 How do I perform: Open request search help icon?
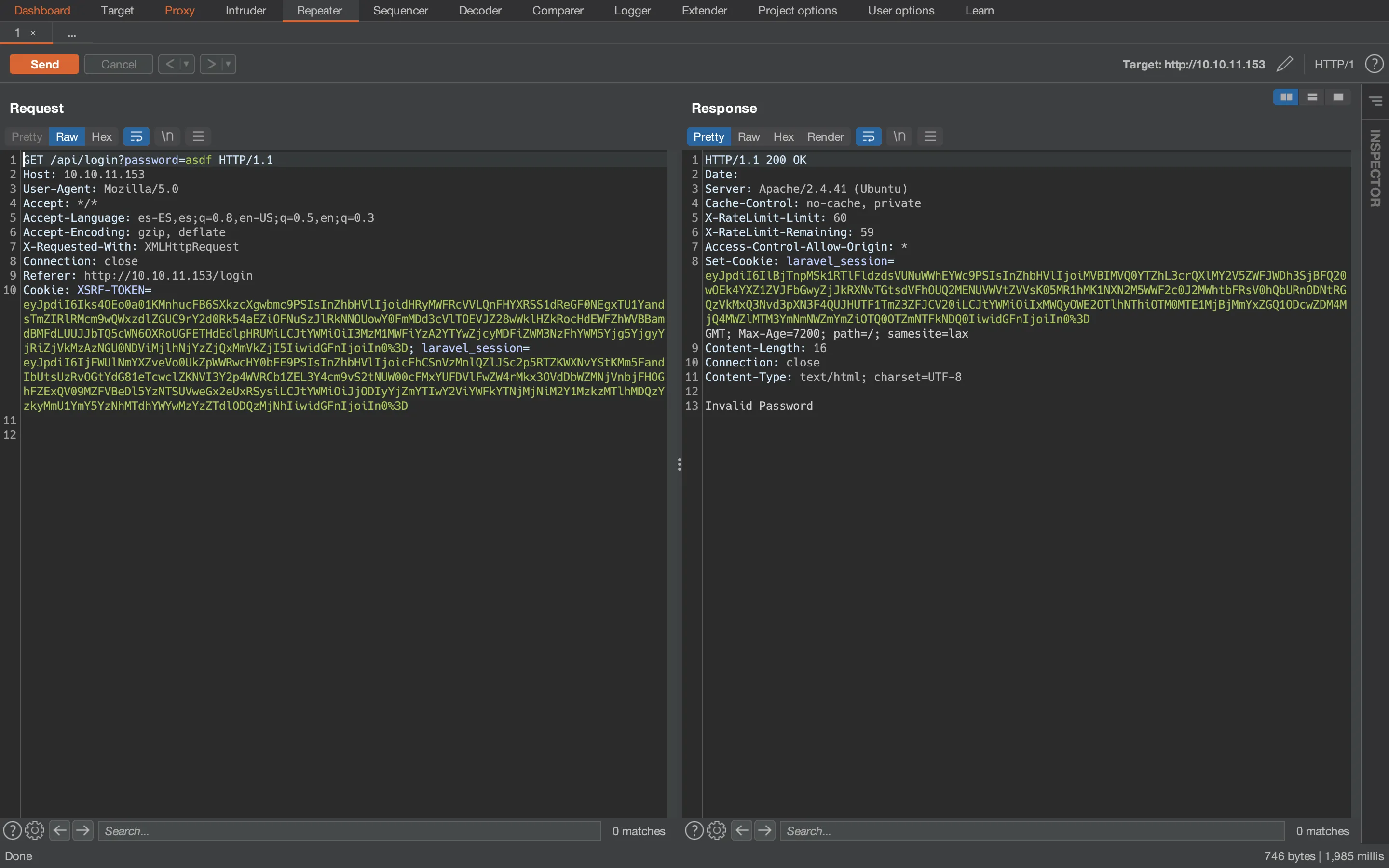(x=13, y=830)
